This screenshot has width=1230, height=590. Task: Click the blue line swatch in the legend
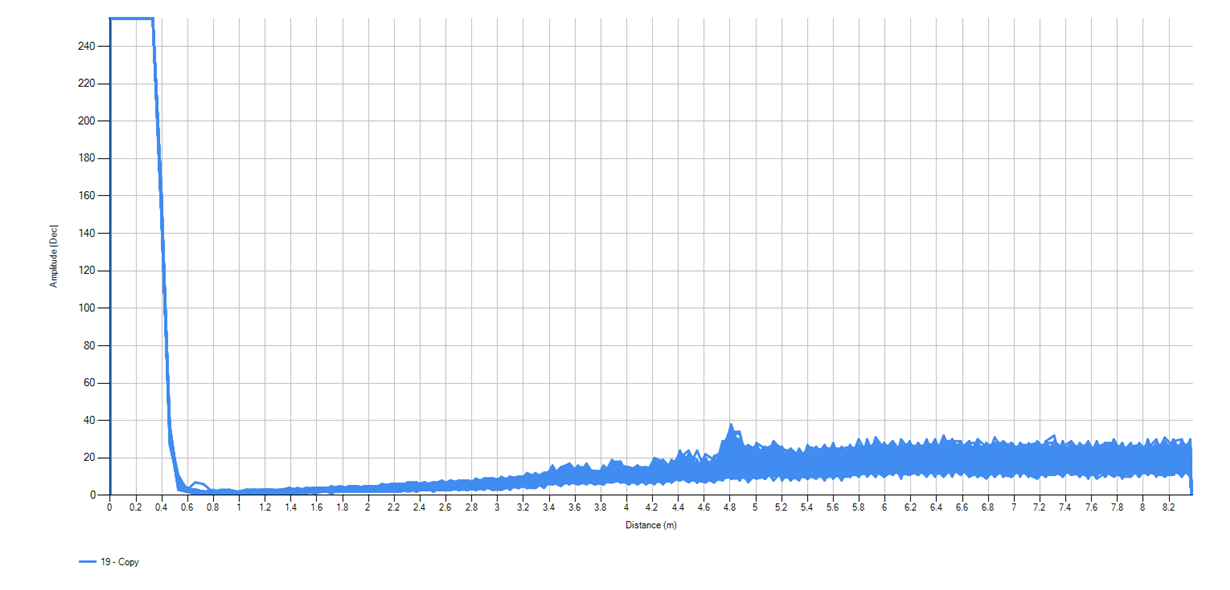pyautogui.click(x=87, y=562)
